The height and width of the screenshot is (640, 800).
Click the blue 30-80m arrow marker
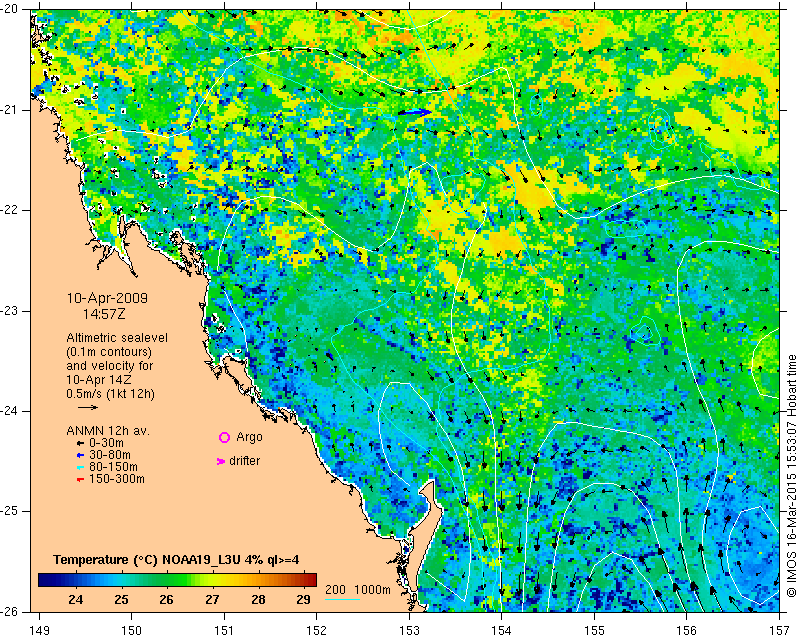click(80, 455)
